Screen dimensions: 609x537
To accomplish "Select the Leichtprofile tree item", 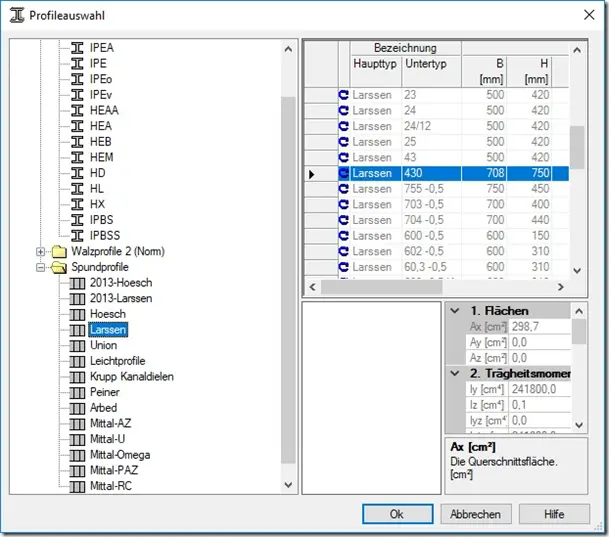I will click(x=118, y=361).
